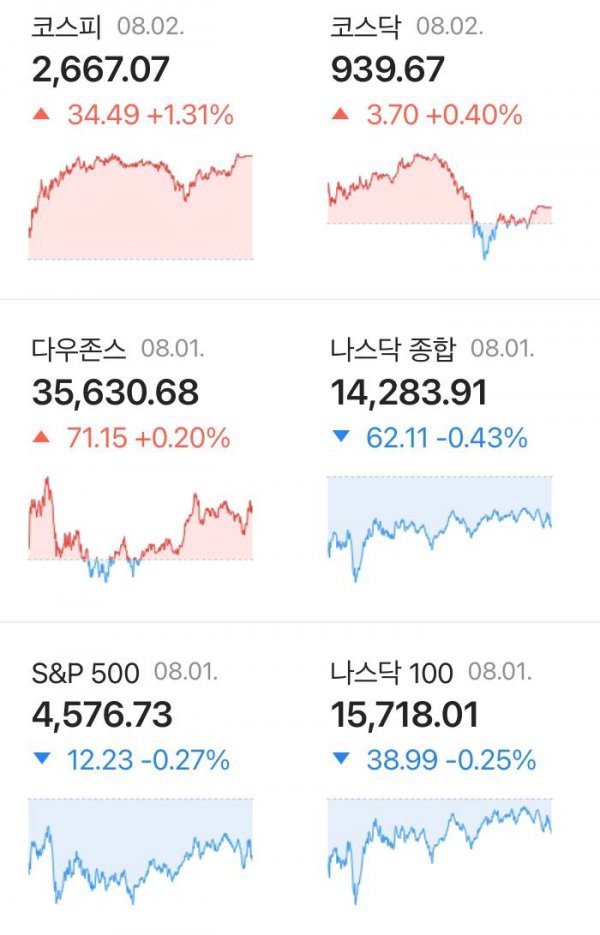Tap the S&P 500 blue chart
The width and height of the screenshot is (600, 935).
click(141, 852)
